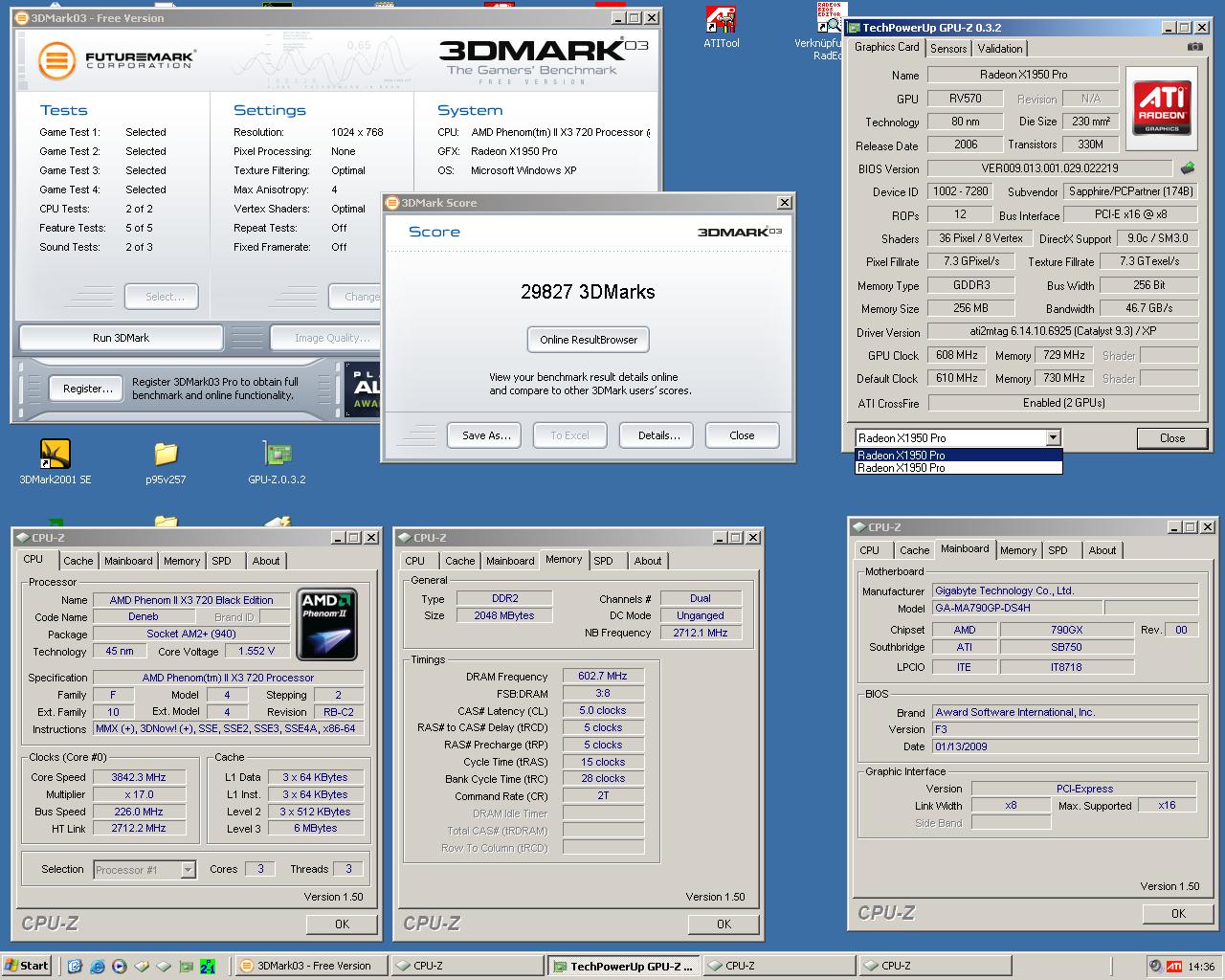Viewport: 1225px width, 980px height.
Task: Open the SPD tab in the CPU-Z memory window
Action: (603, 561)
